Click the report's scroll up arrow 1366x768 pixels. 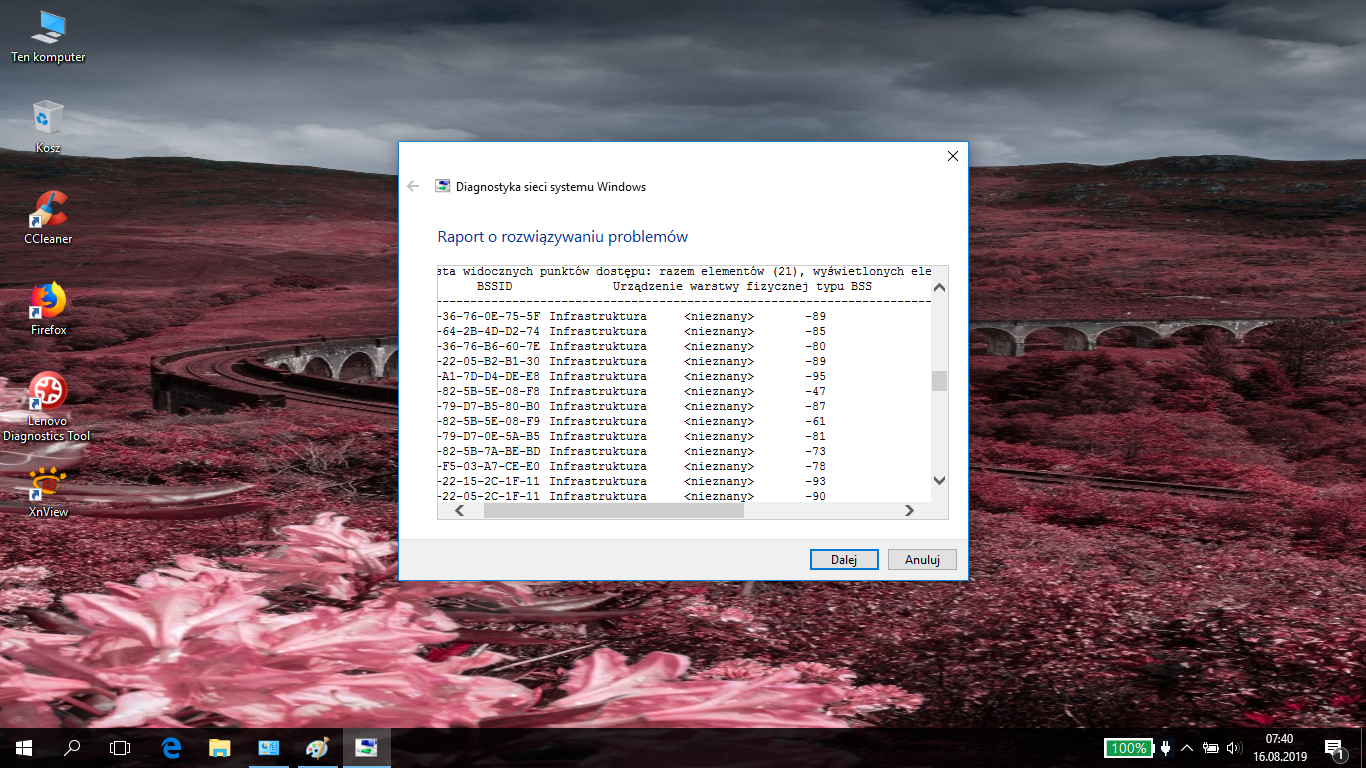tap(939, 288)
